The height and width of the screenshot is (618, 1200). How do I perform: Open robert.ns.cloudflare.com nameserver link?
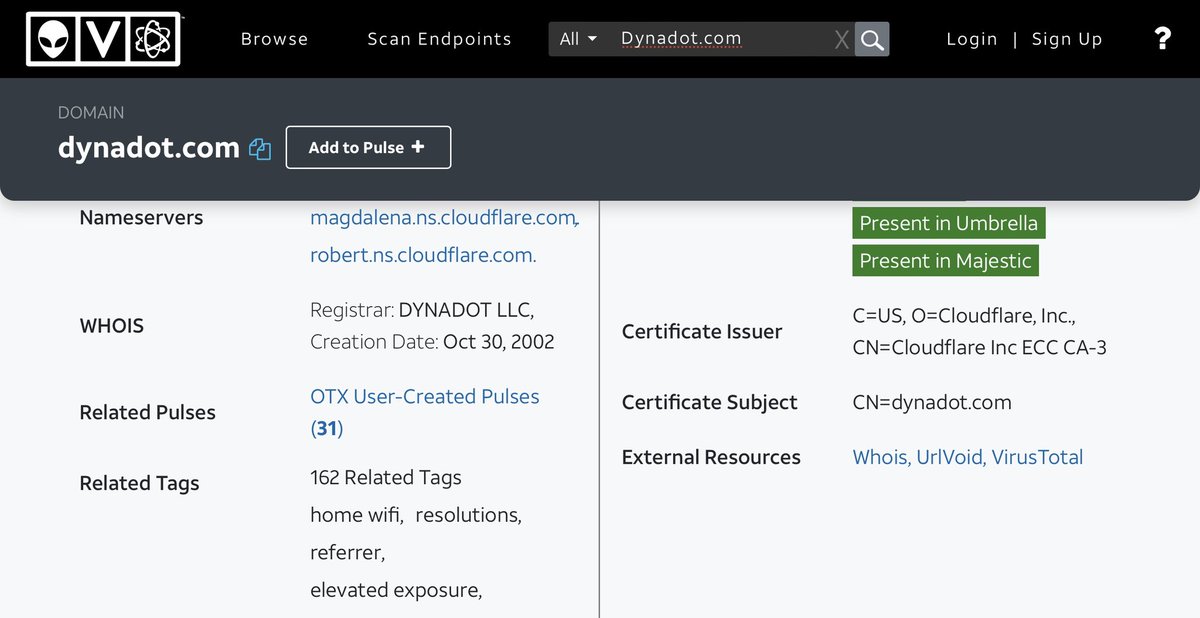[423, 255]
